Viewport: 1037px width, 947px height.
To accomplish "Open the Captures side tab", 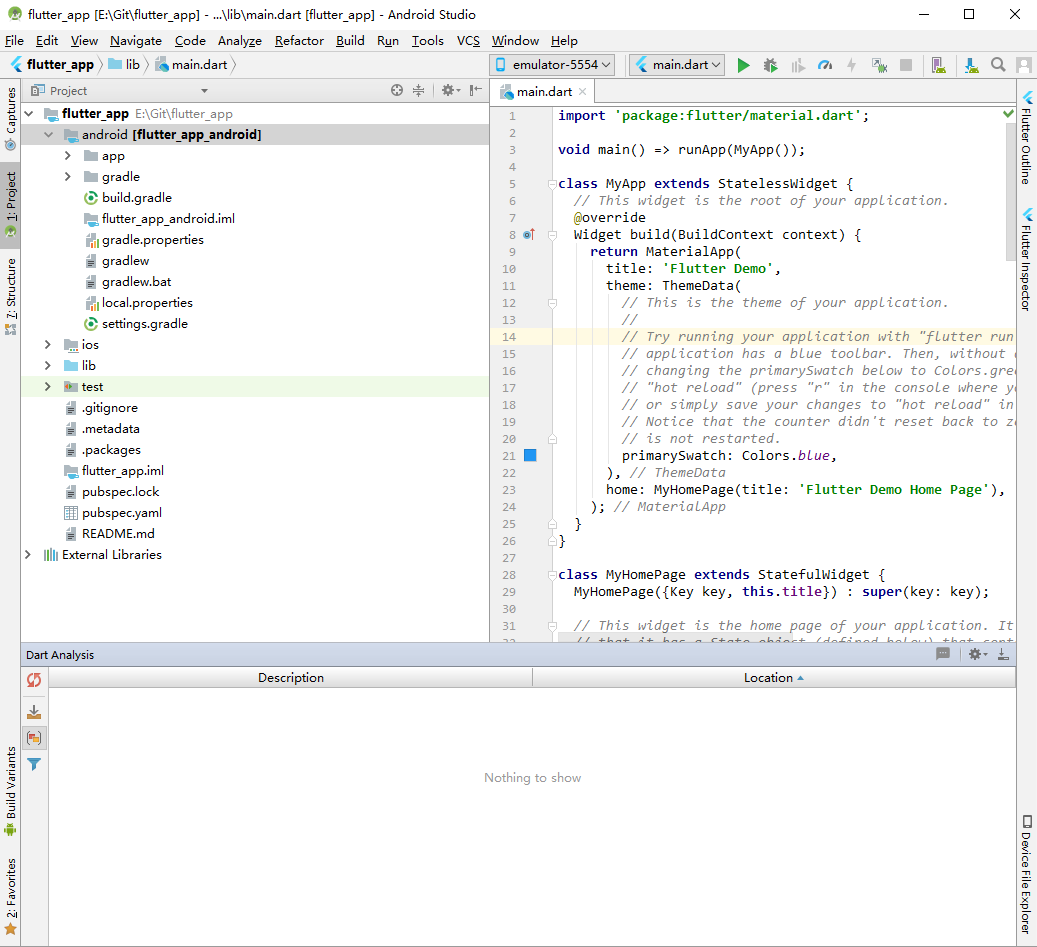I will pyautogui.click(x=11, y=118).
